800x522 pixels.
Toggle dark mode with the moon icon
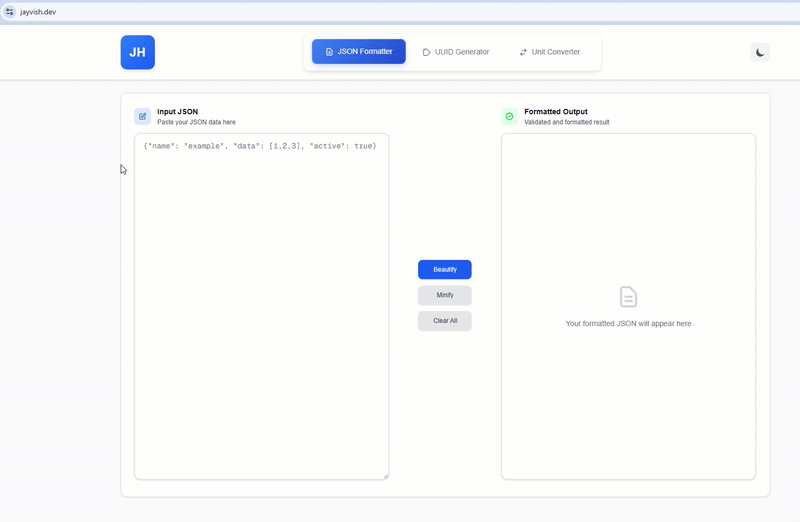760,52
